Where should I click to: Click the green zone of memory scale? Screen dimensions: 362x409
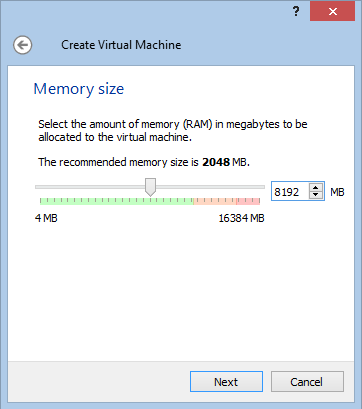click(x=117, y=201)
